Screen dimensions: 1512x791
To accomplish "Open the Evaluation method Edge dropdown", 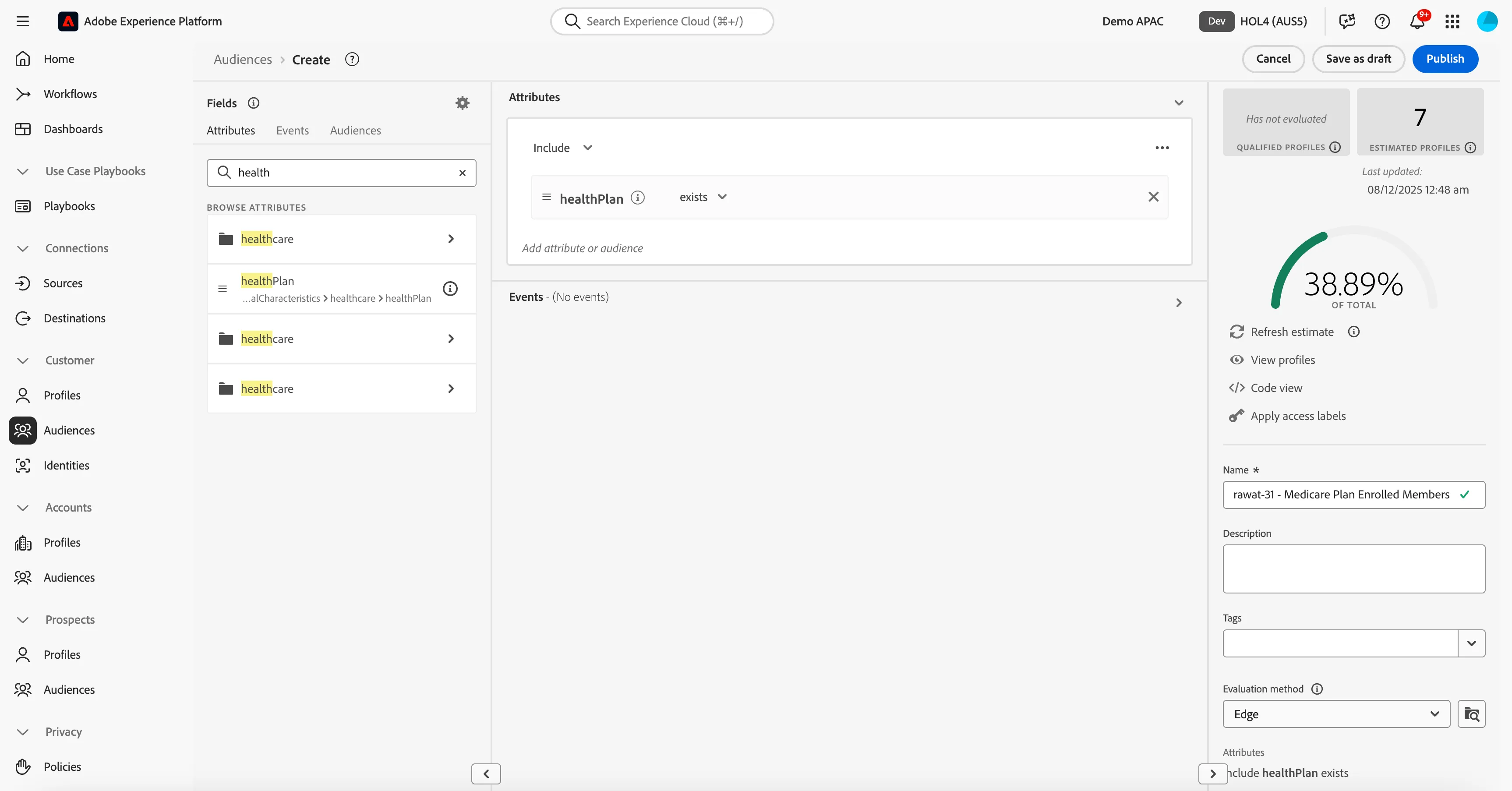I will pos(1336,713).
